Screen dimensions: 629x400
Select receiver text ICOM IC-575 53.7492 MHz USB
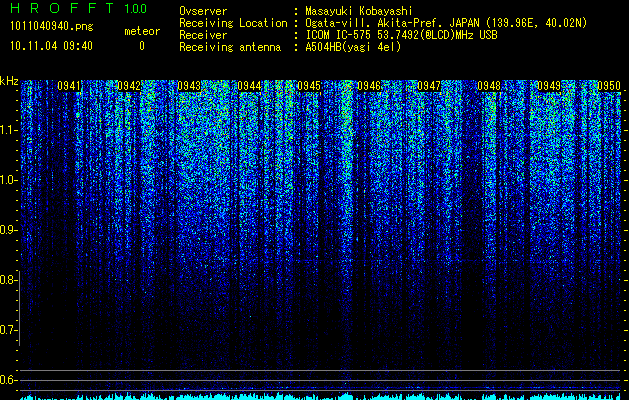point(401,35)
